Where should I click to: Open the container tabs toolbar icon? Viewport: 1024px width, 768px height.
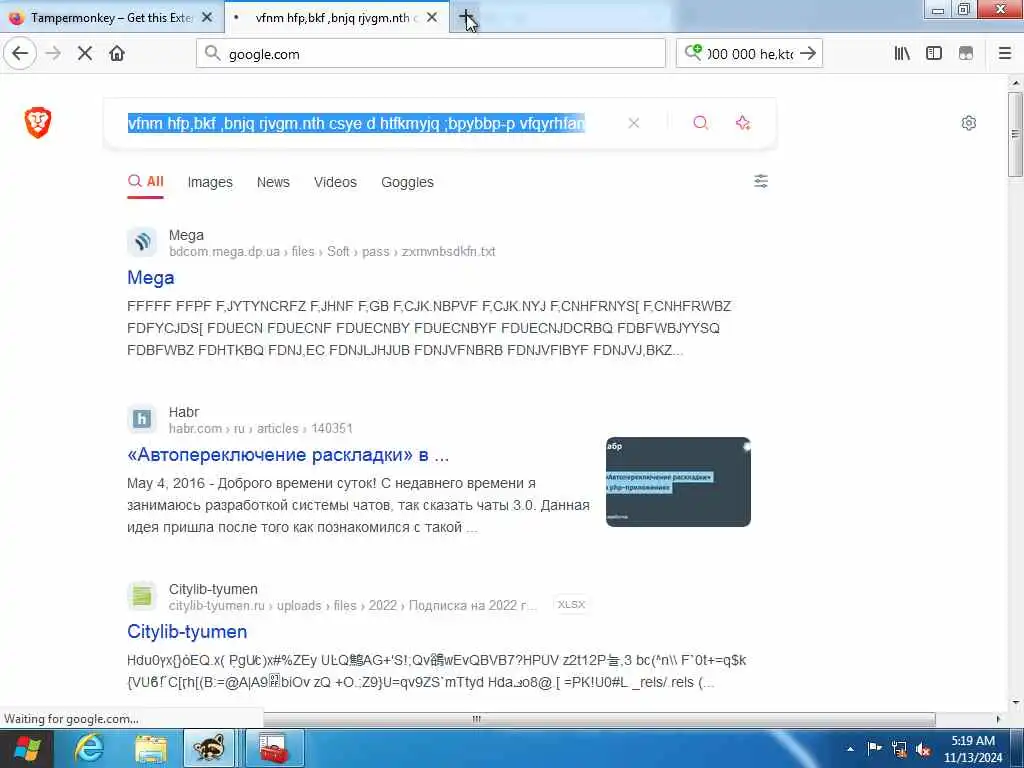965,54
